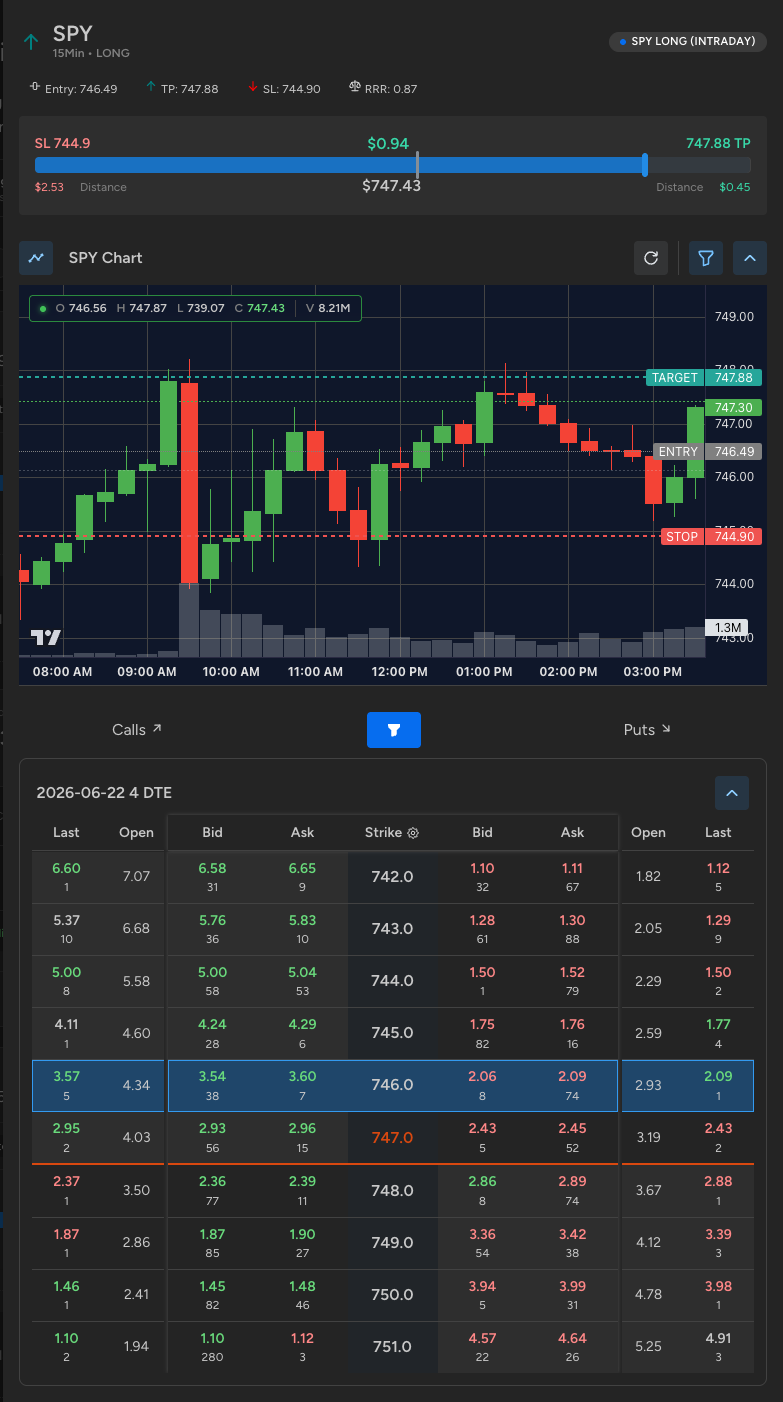
Task: Click the gray current price marker on progress bar
Action: [x=417, y=165]
